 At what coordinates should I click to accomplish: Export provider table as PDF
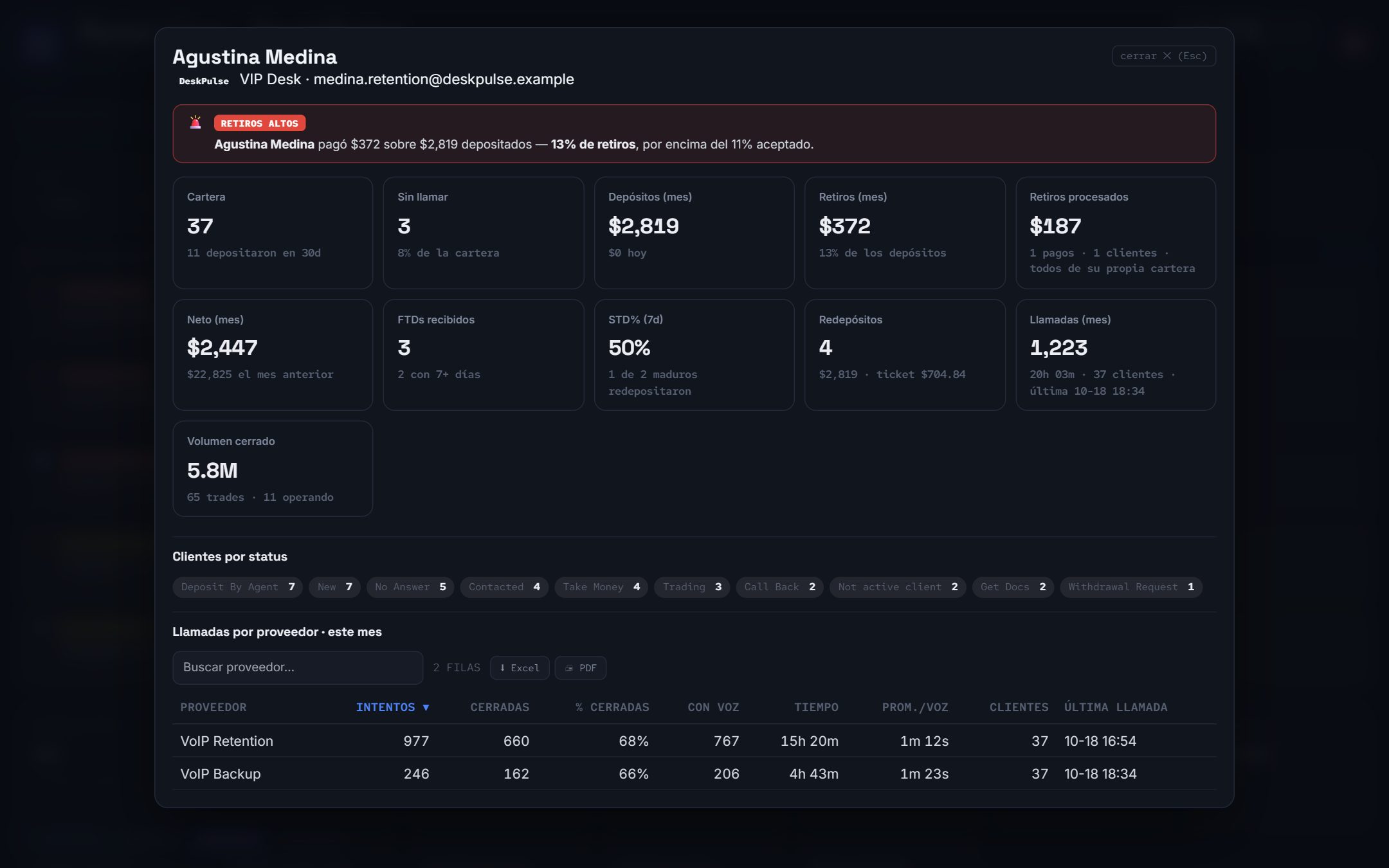580,667
